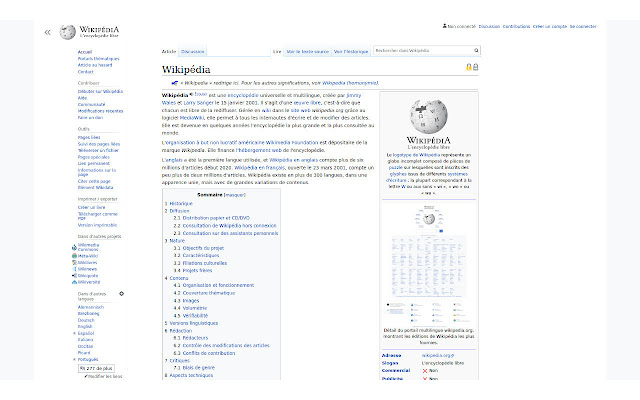This screenshot has width=640, height=400.
Task: Click the Wikipédia globe image in the infobox
Action: tap(429, 116)
